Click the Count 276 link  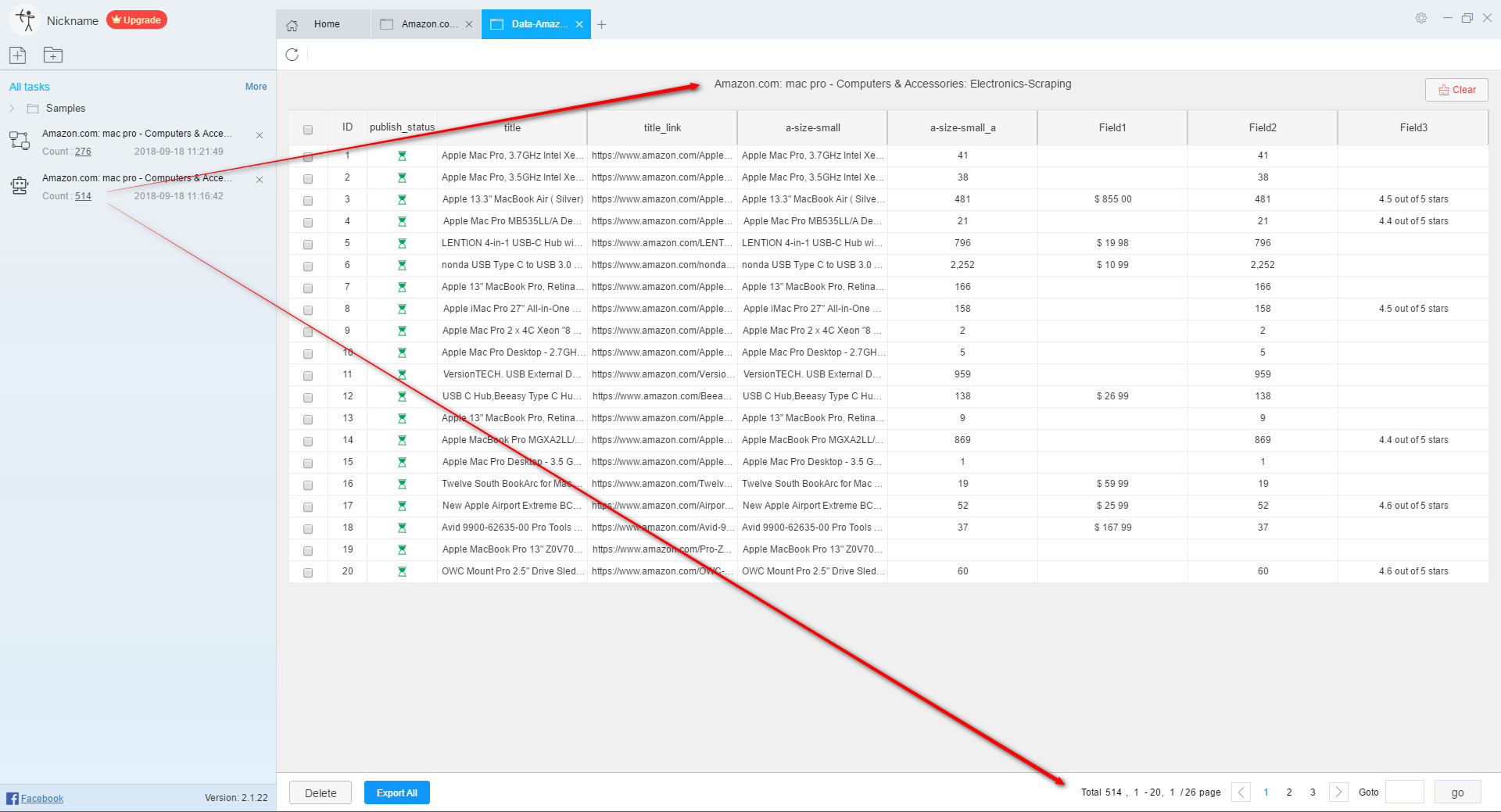83,152
